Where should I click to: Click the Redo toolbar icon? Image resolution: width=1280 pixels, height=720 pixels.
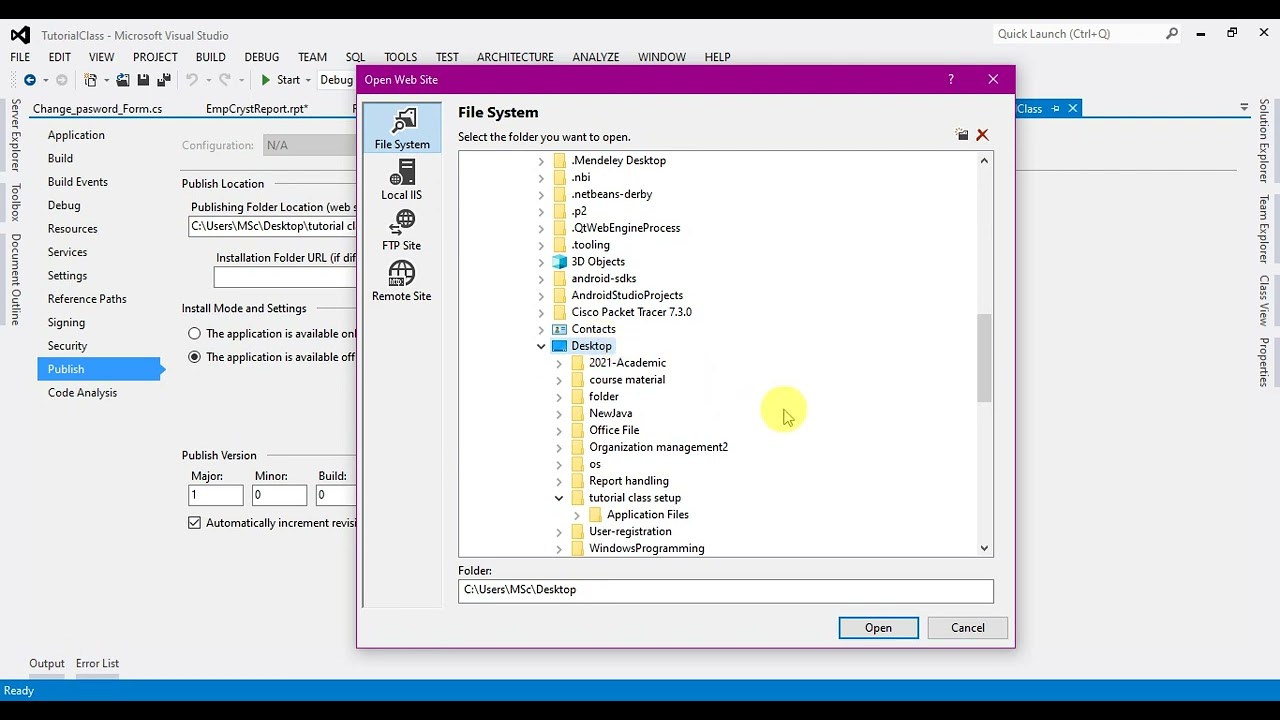coord(225,80)
